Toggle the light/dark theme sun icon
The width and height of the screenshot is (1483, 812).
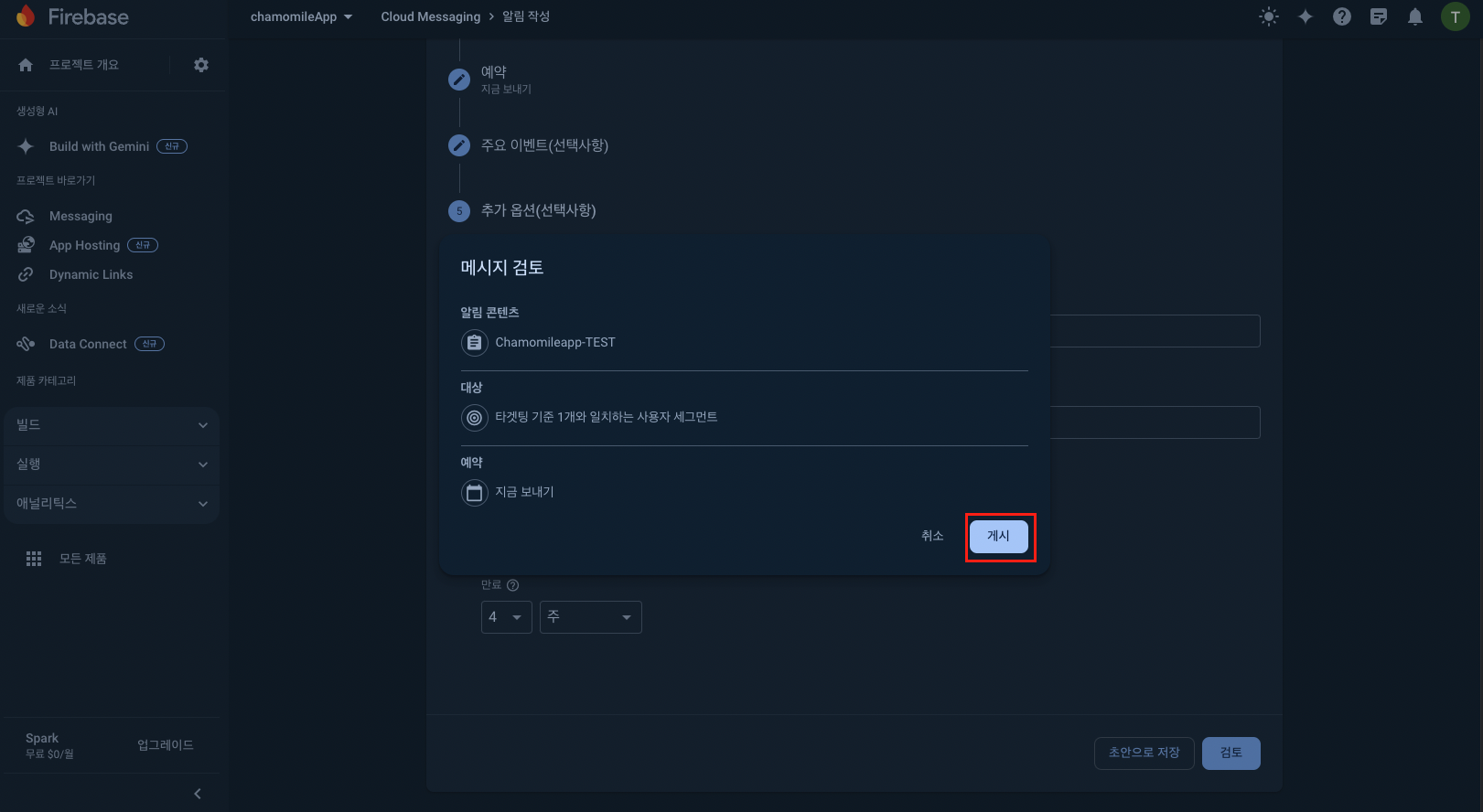pos(1269,16)
